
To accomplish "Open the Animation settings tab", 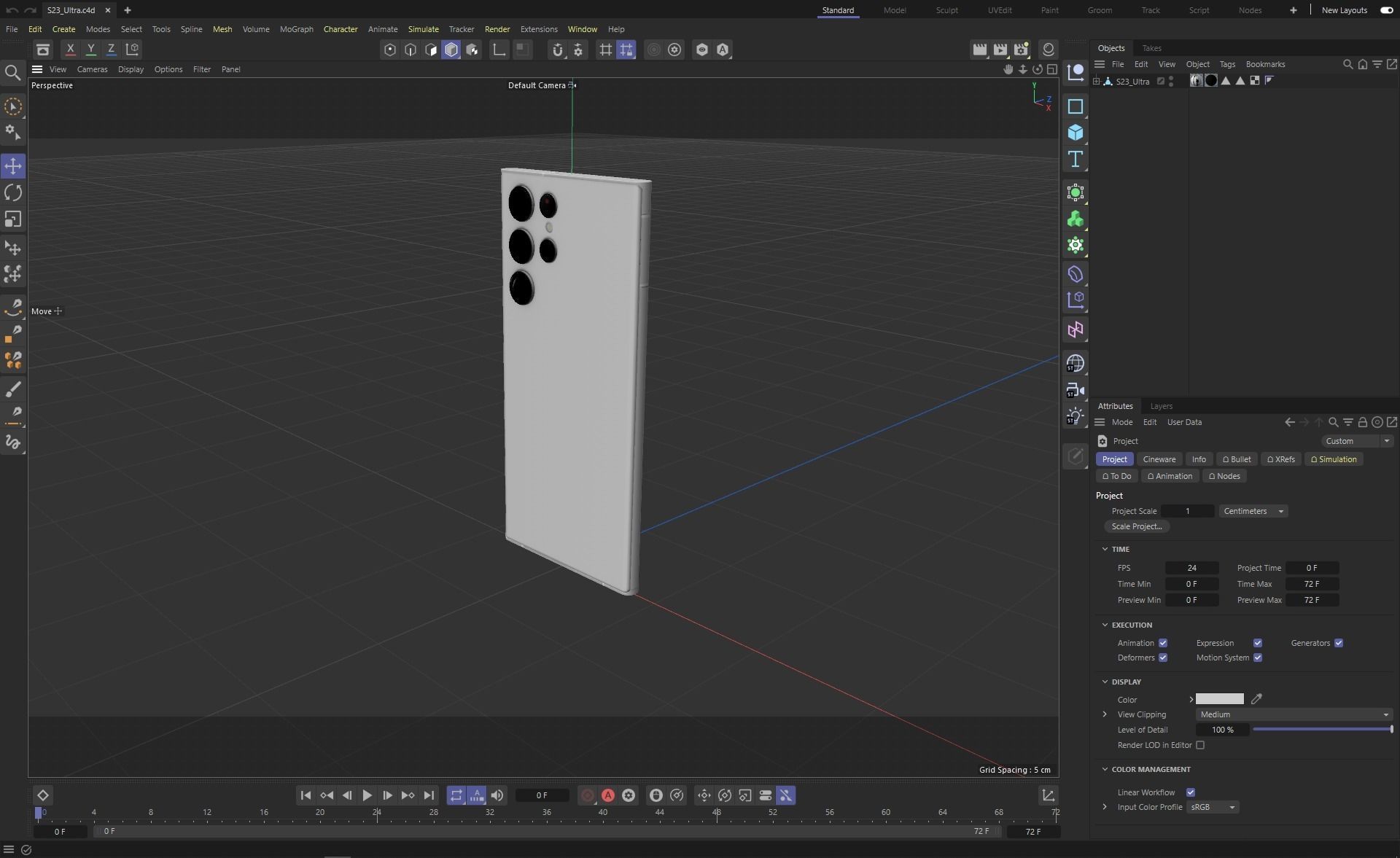I will (x=1170, y=476).
